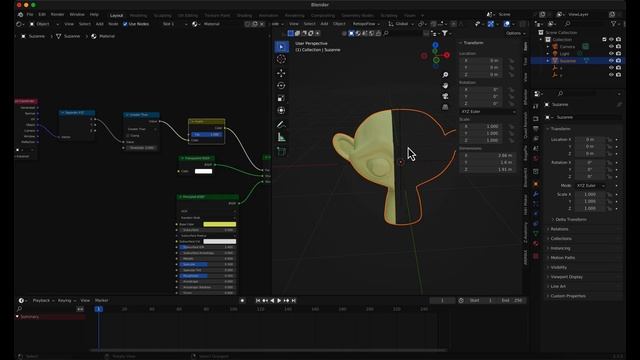Open the Options dropdown in viewport
640x360 pixels.
click(x=515, y=33)
